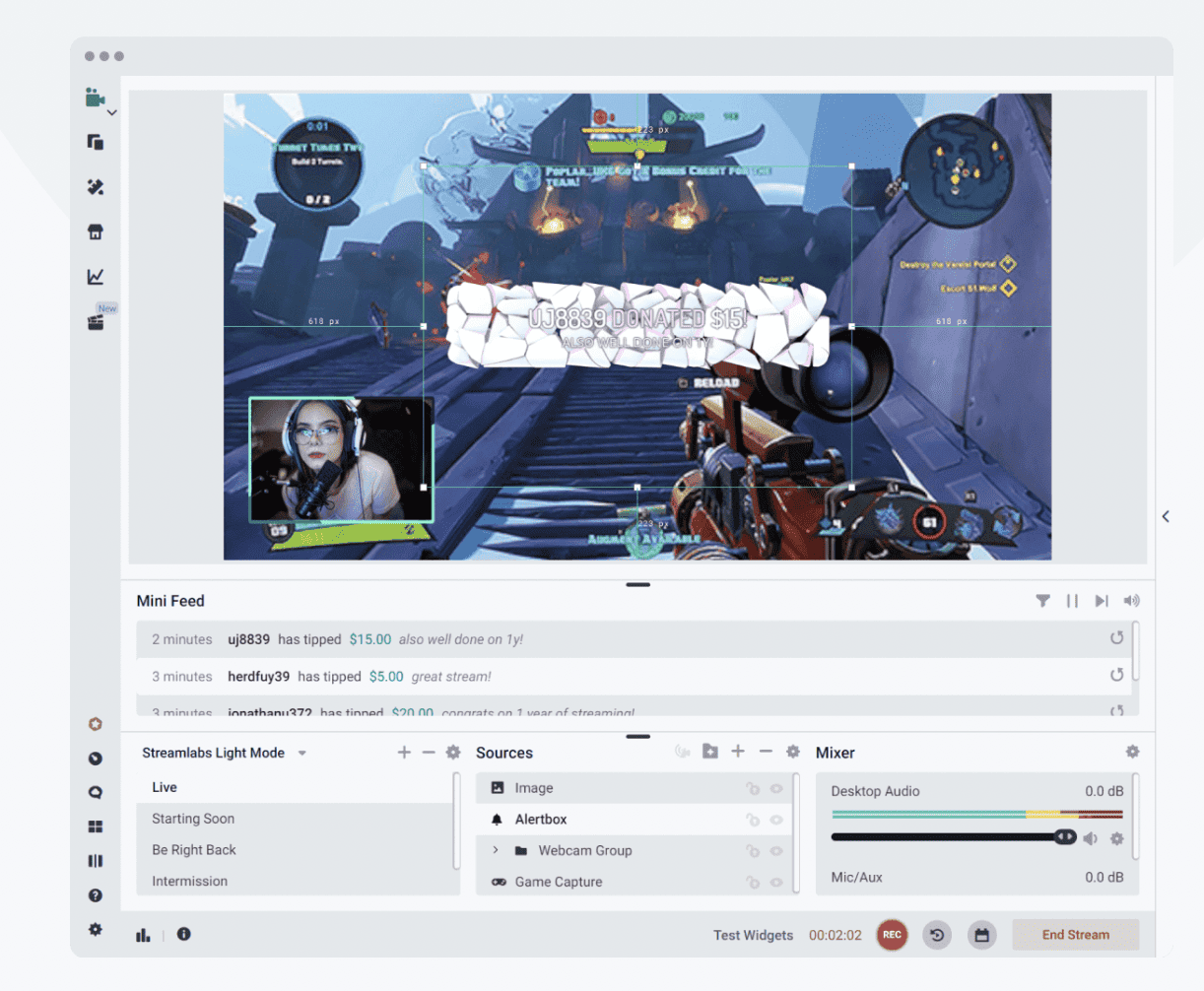Screen dimensions: 1204x991
Task: Click the End Stream button
Action: pos(1075,935)
